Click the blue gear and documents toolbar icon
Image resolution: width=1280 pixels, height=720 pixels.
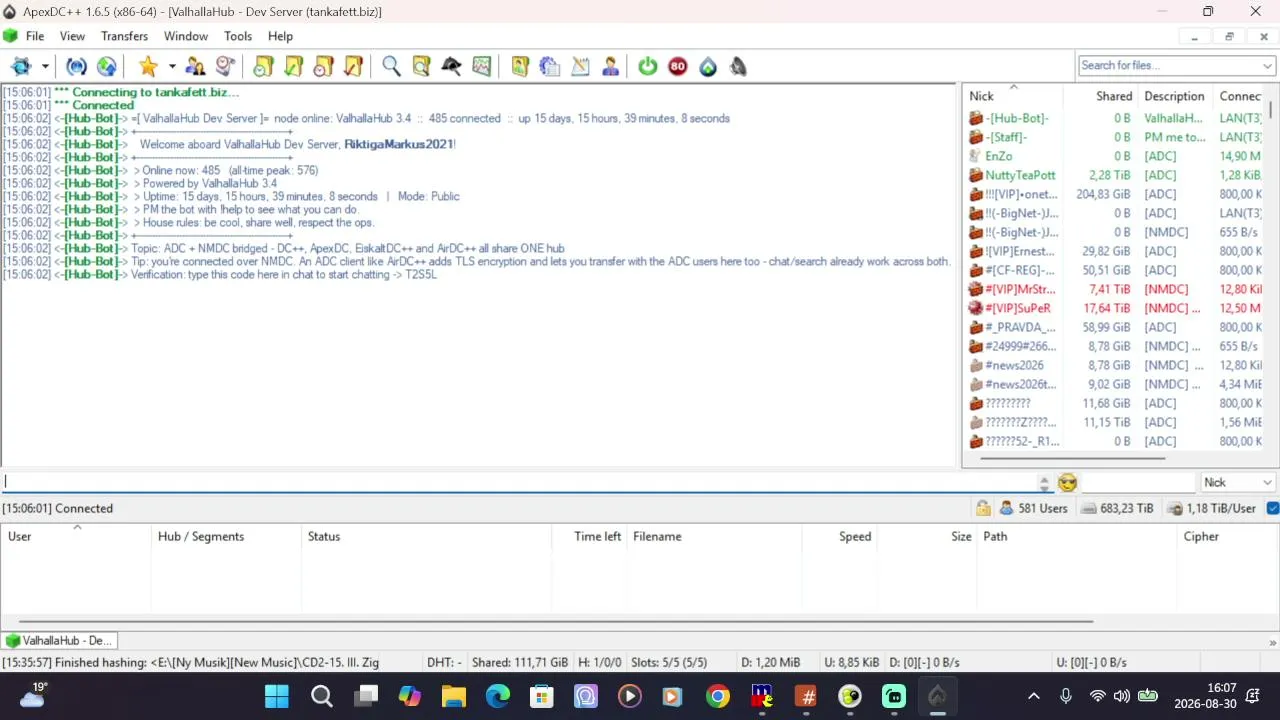click(550, 67)
